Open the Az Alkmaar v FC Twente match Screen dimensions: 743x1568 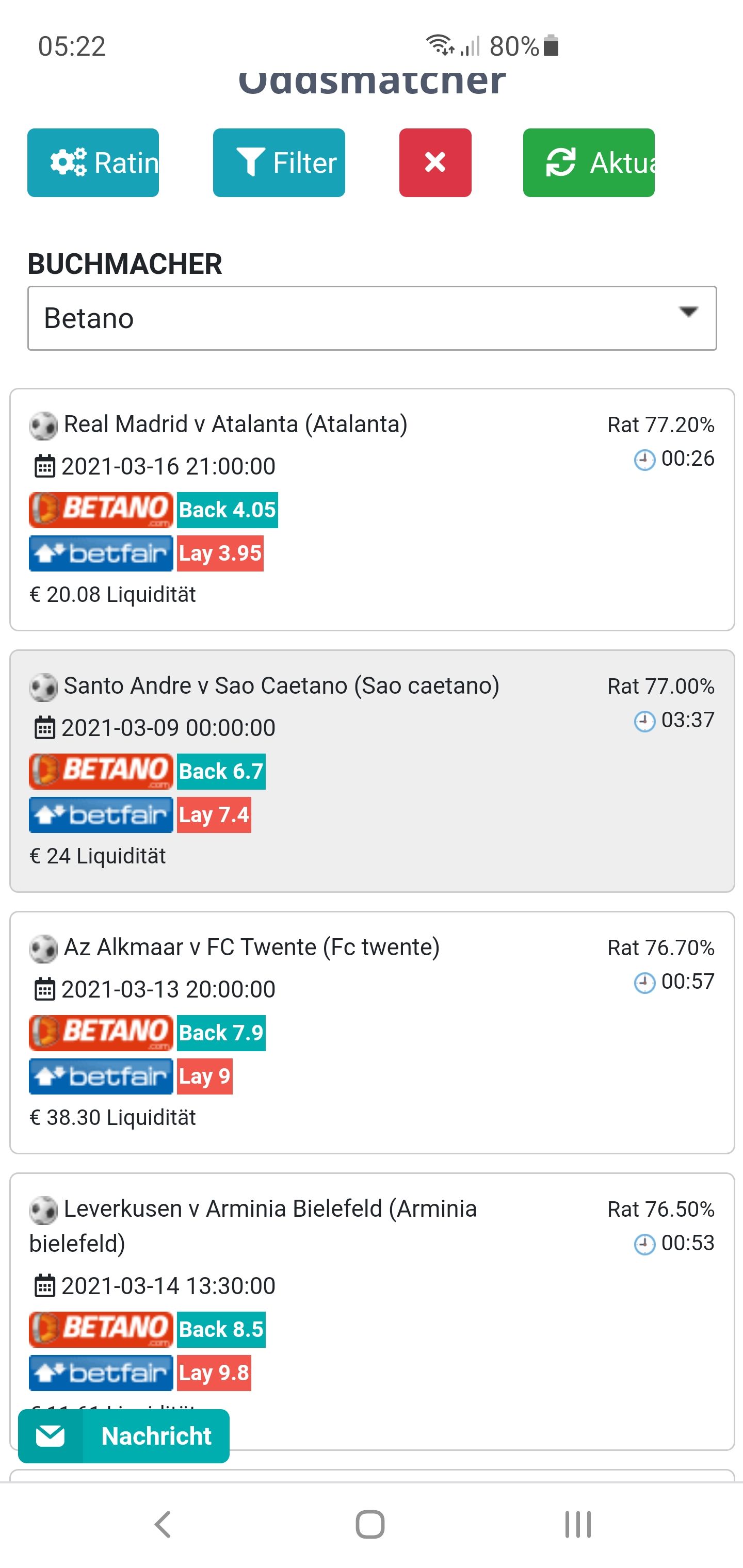(251, 947)
